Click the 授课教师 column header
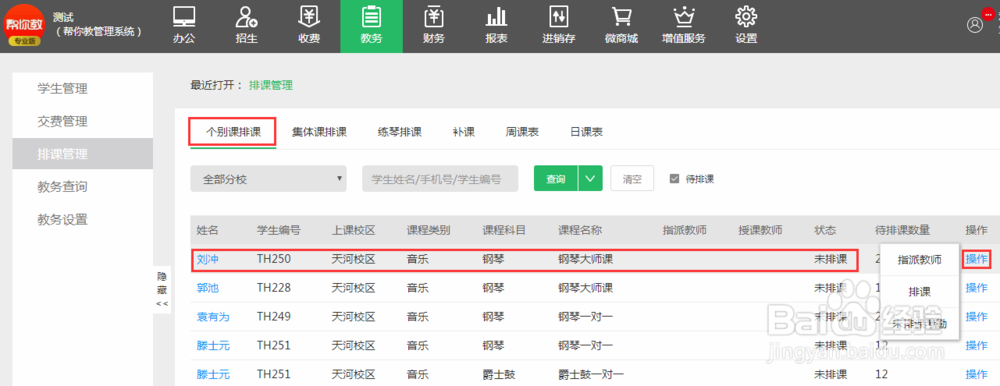Image resolution: width=1000 pixels, height=386 pixels. (760, 230)
